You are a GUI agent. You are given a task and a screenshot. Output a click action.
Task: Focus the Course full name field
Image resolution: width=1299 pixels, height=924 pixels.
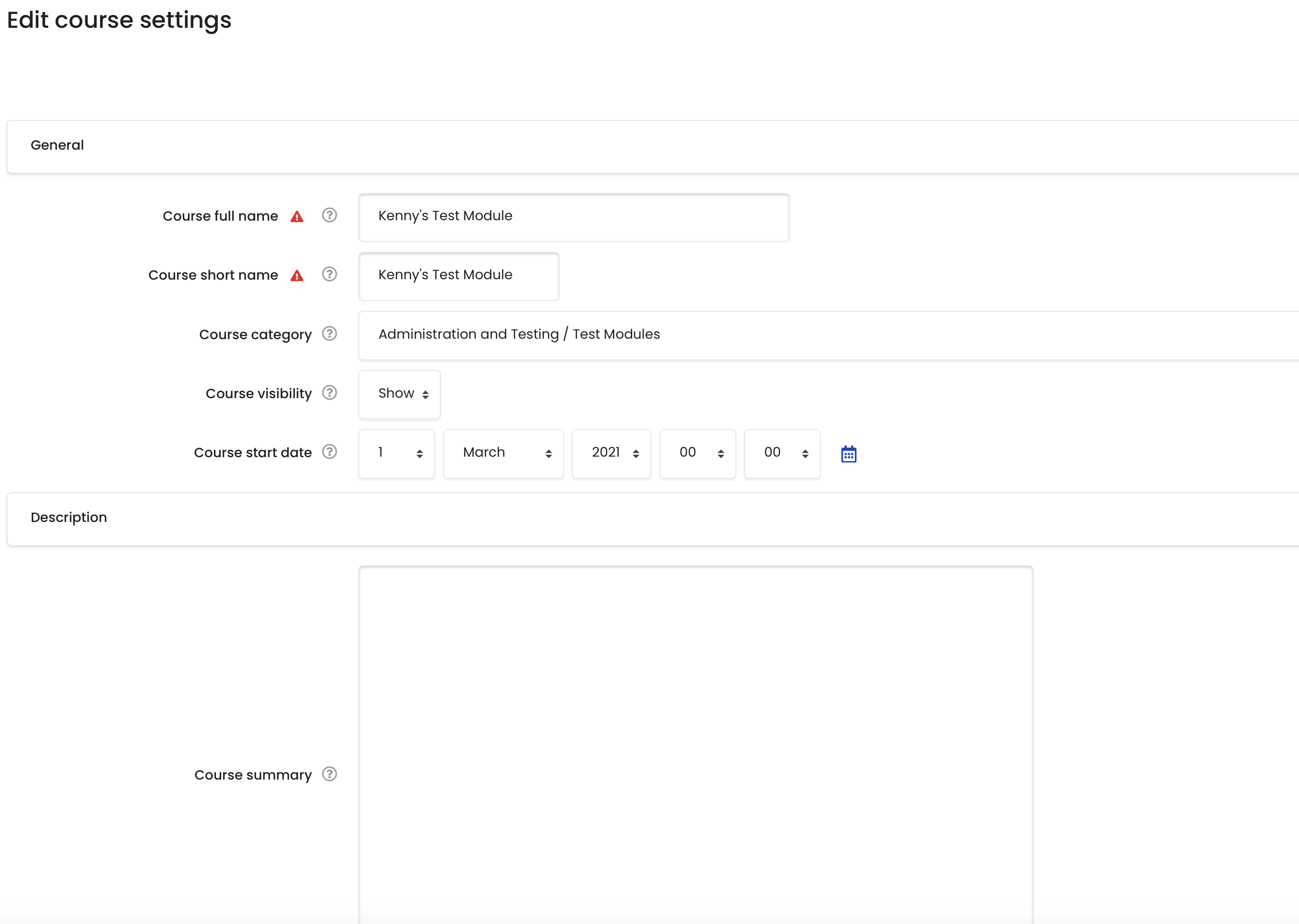point(574,217)
